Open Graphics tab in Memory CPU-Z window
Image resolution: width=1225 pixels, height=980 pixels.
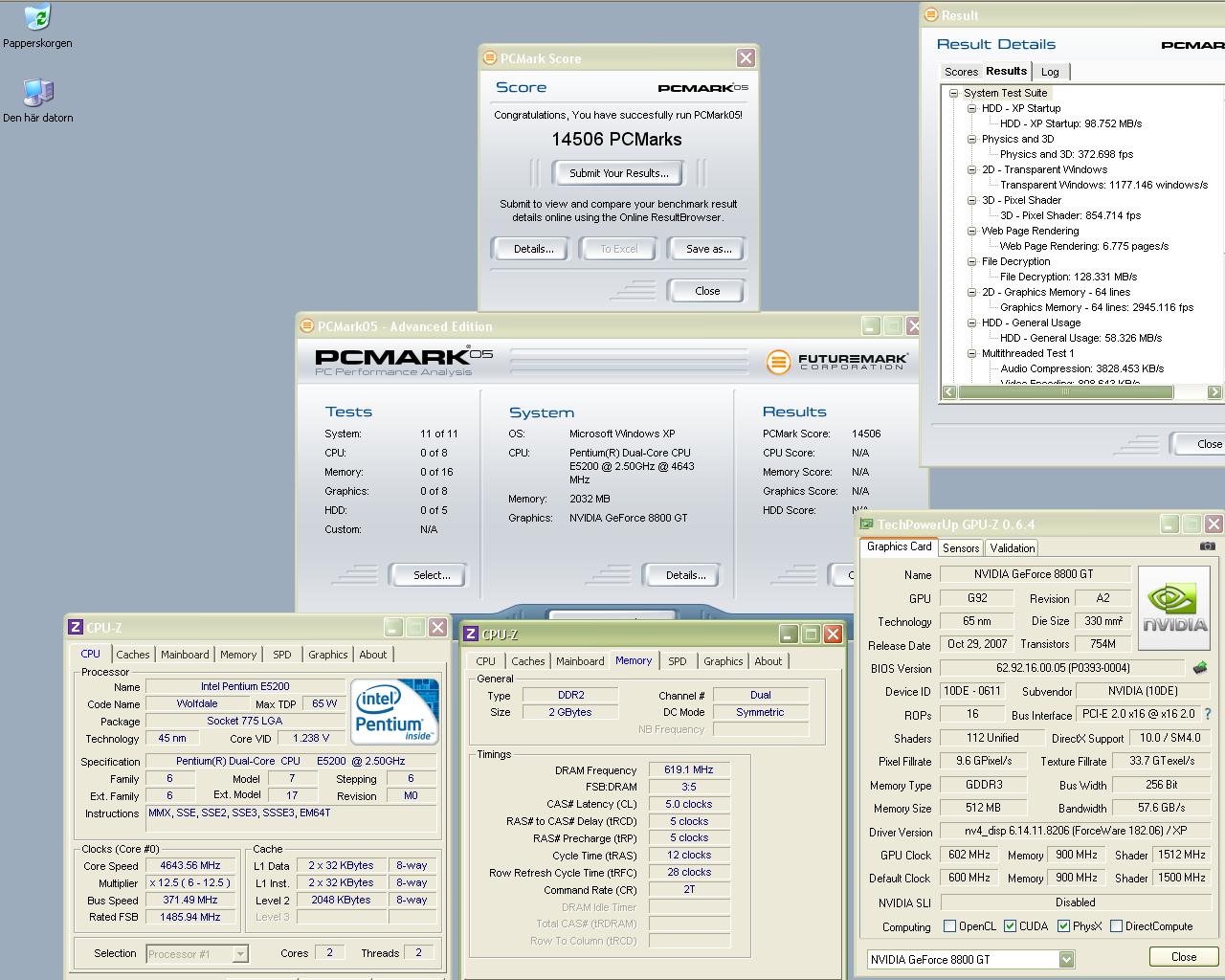tap(723, 661)
